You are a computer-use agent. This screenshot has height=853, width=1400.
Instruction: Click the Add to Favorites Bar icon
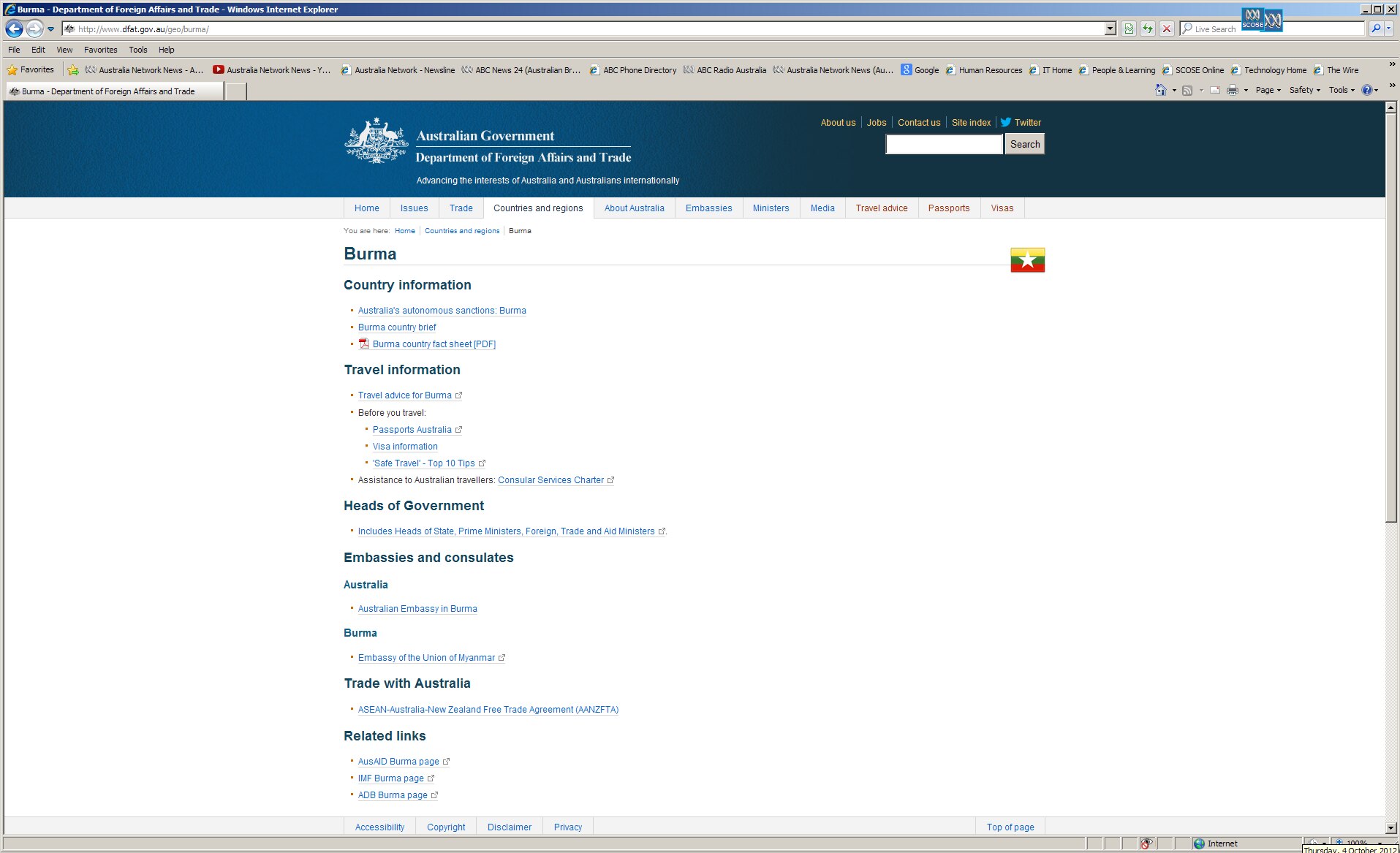click(73, 70)
